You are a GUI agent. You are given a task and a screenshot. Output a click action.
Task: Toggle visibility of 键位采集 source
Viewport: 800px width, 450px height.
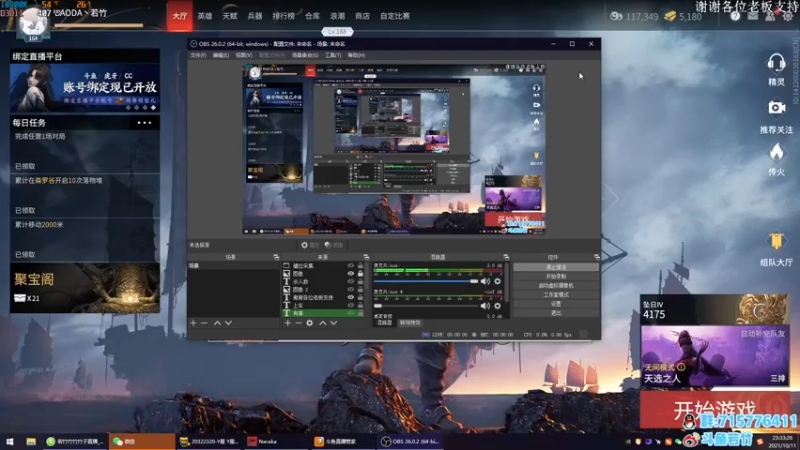(351, 266)
